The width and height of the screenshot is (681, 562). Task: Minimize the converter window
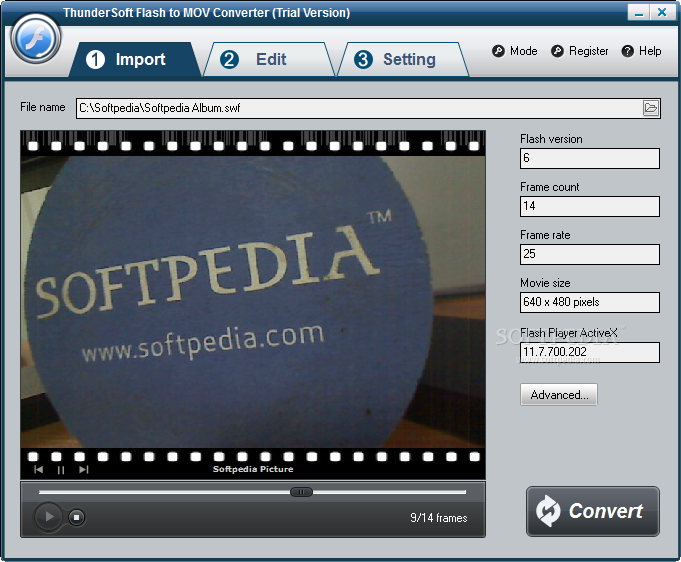tap(638, 13)
